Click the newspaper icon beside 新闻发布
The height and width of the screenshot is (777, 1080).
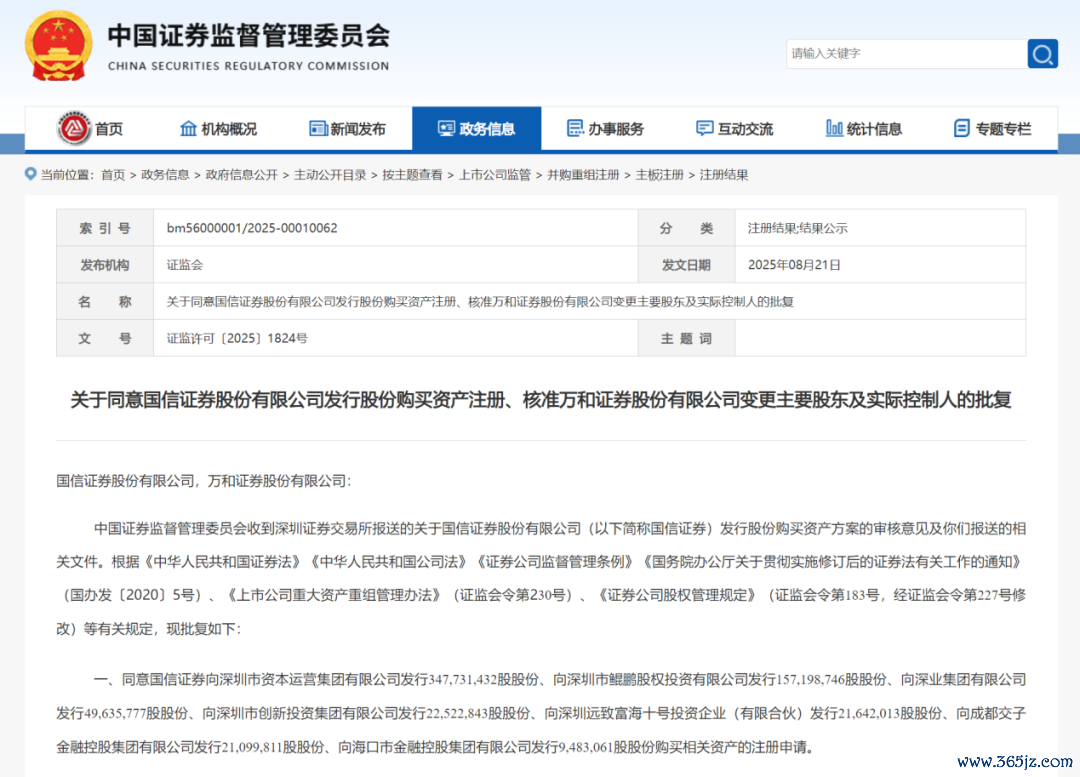[318, 128]
